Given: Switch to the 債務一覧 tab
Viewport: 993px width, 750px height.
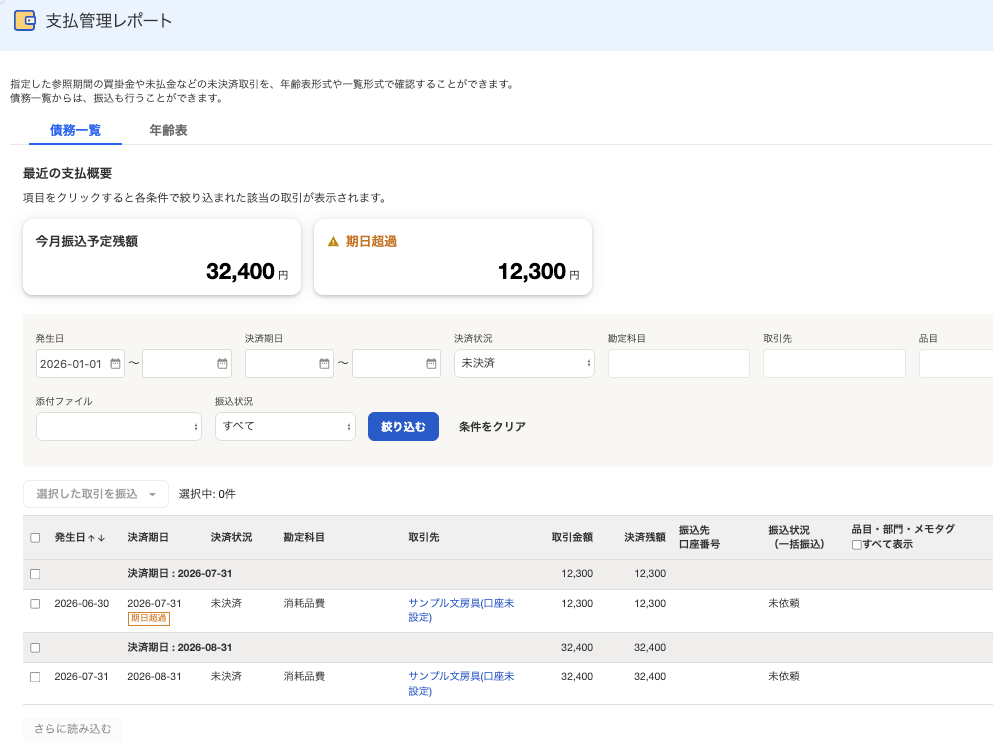Looking at the screenshot, I should (75, 130).
